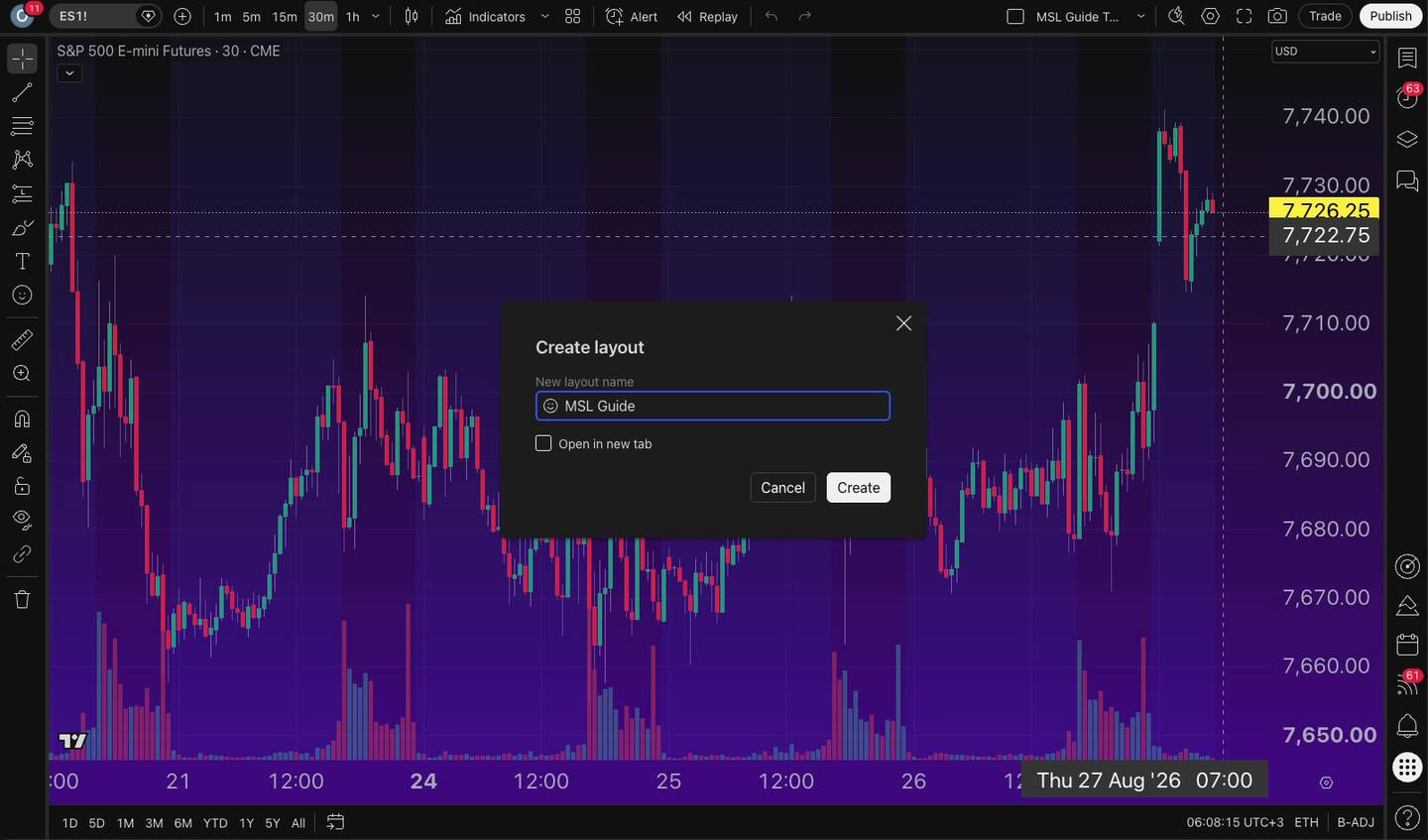Viewport: 1428px width, 840px height.
Task: Open indicator templates grid icon
Action: pos(573,17)
